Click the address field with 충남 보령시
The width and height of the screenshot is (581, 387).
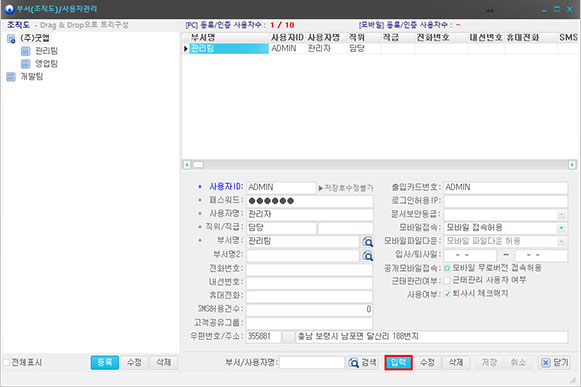click(432, 337)
